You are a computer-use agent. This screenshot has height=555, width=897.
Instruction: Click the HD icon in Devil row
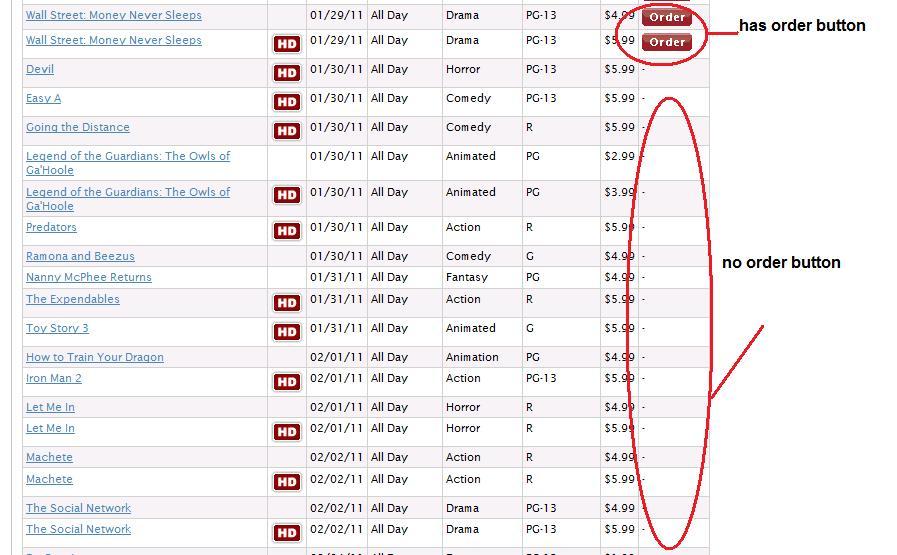tap(287, 73)
